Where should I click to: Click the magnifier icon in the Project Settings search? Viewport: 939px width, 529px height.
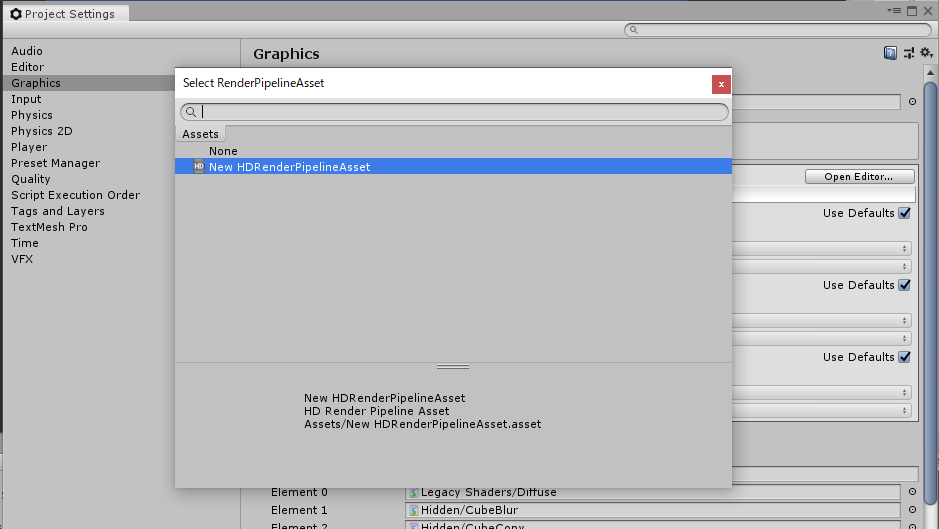634,30
